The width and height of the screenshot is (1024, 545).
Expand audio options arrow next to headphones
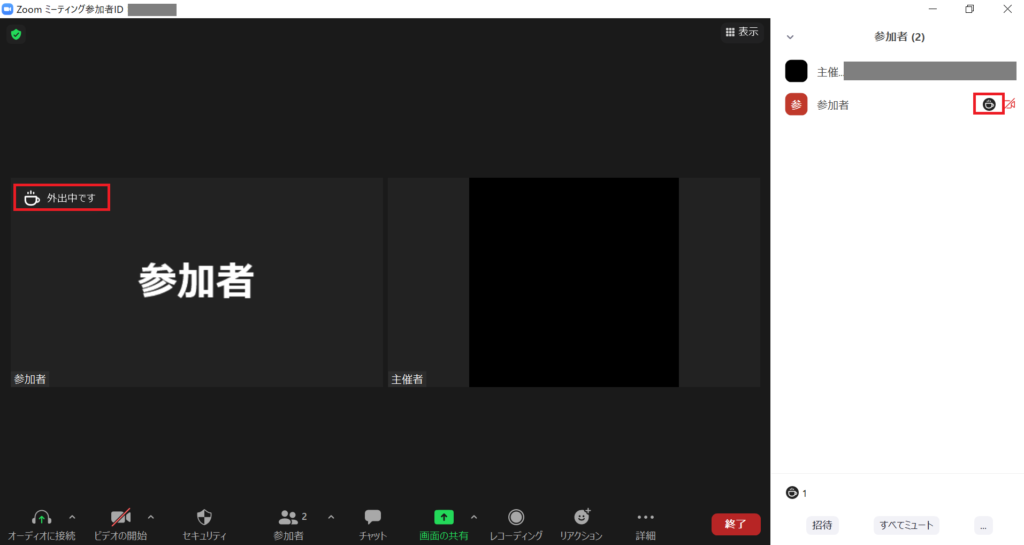(x=71, y=517)
